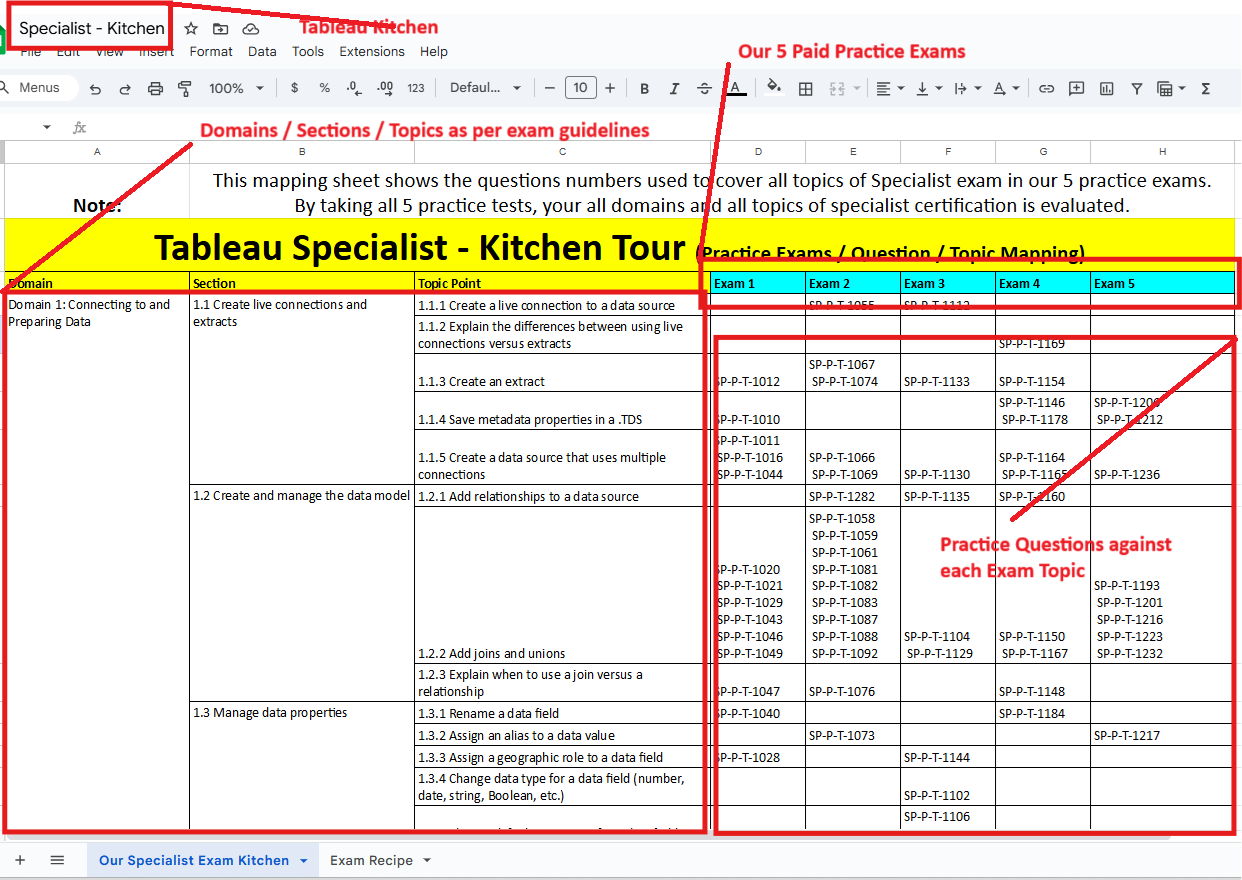Insert a chart
1242x880 pixels.
coord(1106,88)
